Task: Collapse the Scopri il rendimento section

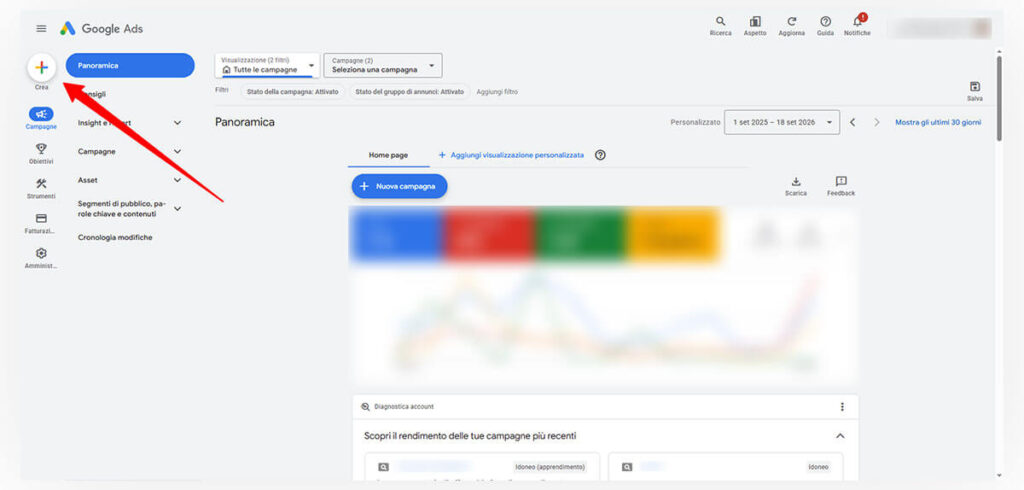Action: (840, 436)
